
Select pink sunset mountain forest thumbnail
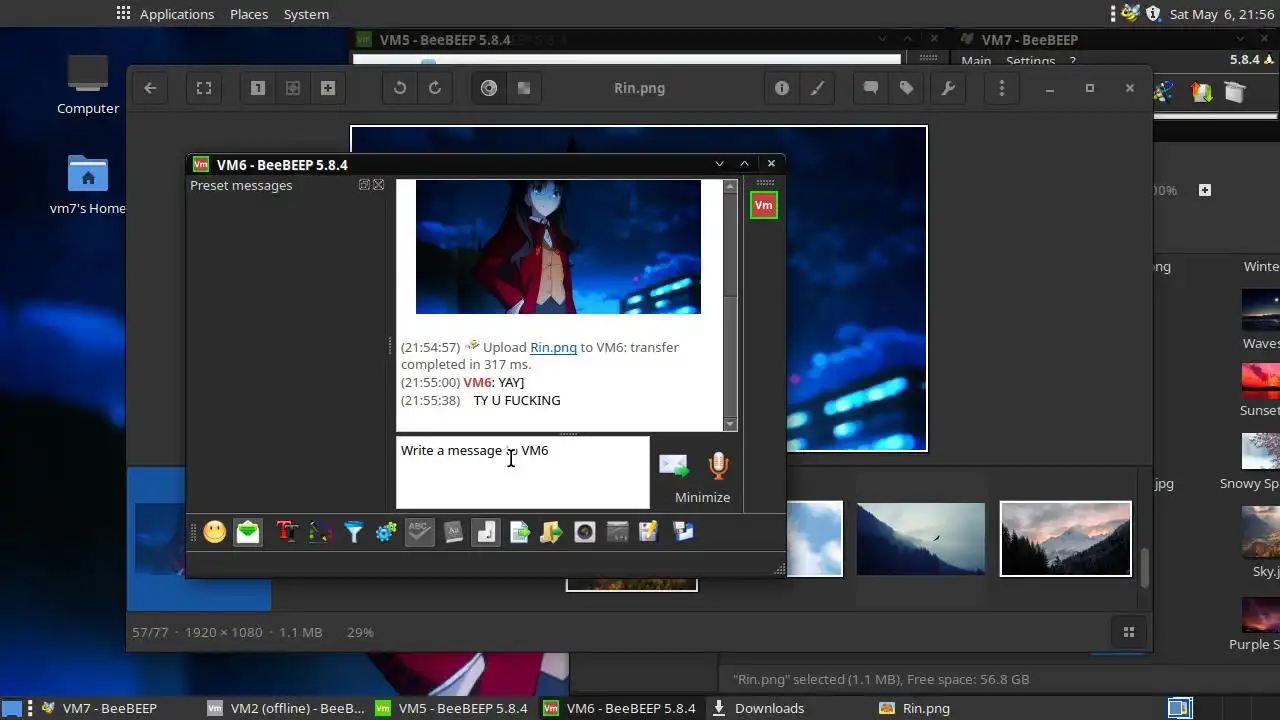click(x=1066, y=539)
